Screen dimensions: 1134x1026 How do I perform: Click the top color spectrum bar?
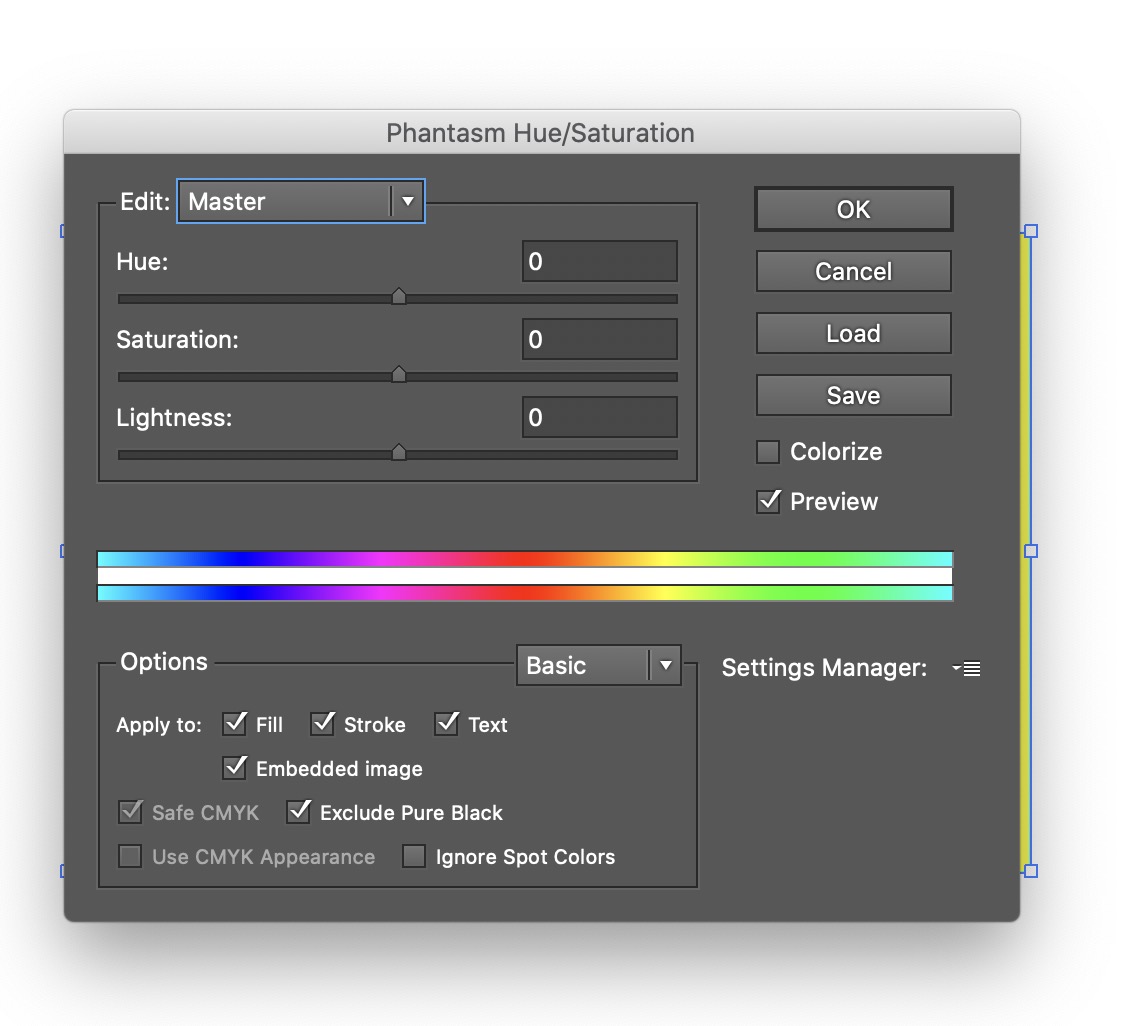[x=525, y=559]
